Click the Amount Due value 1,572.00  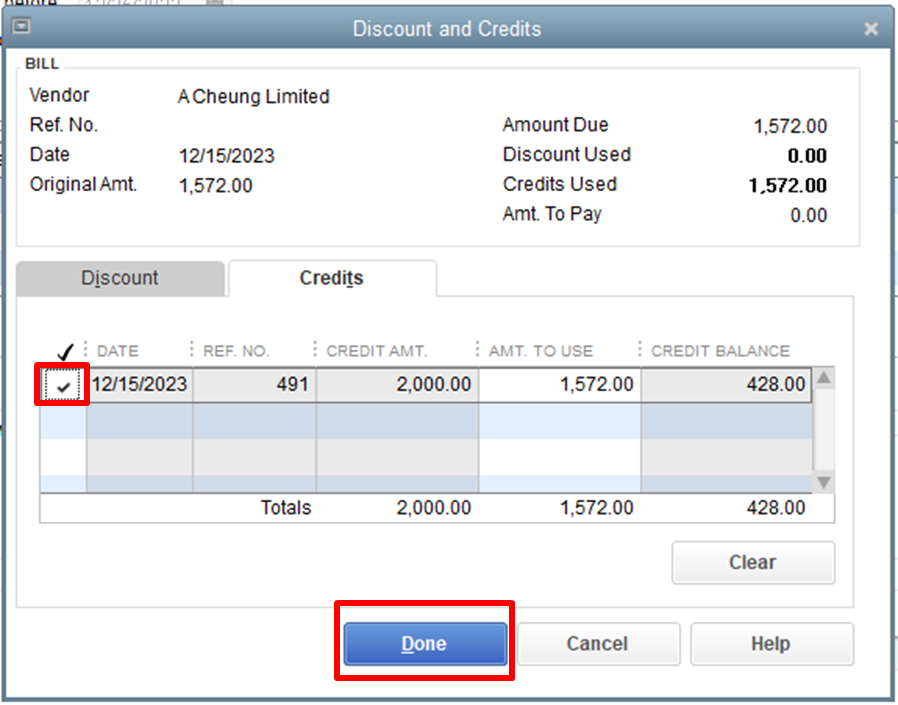click(x=790, y=127)
